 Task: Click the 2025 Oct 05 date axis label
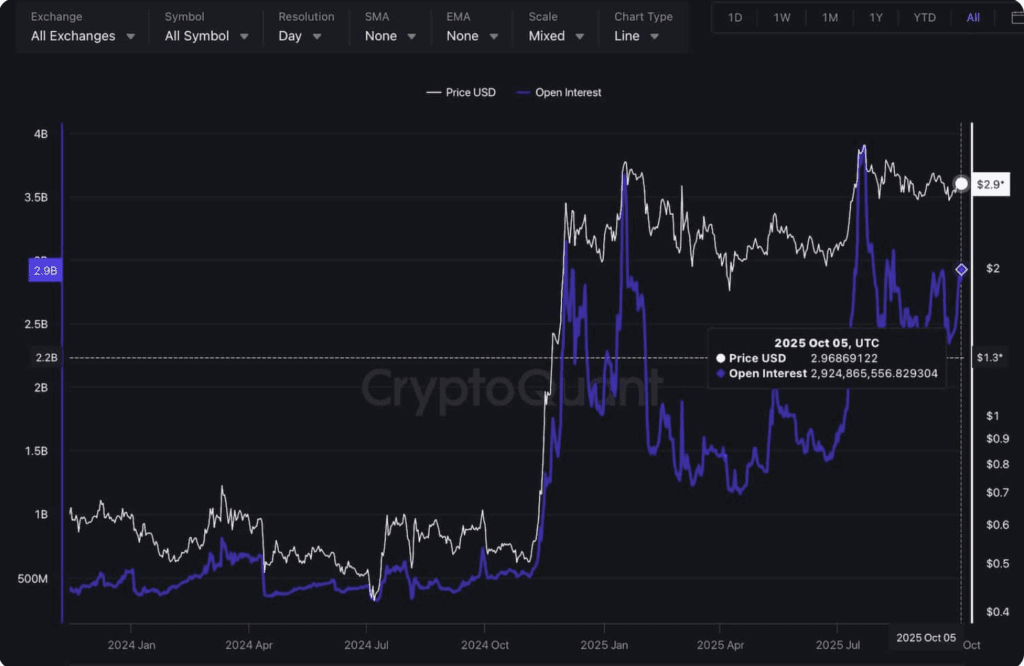coord(925,638)
